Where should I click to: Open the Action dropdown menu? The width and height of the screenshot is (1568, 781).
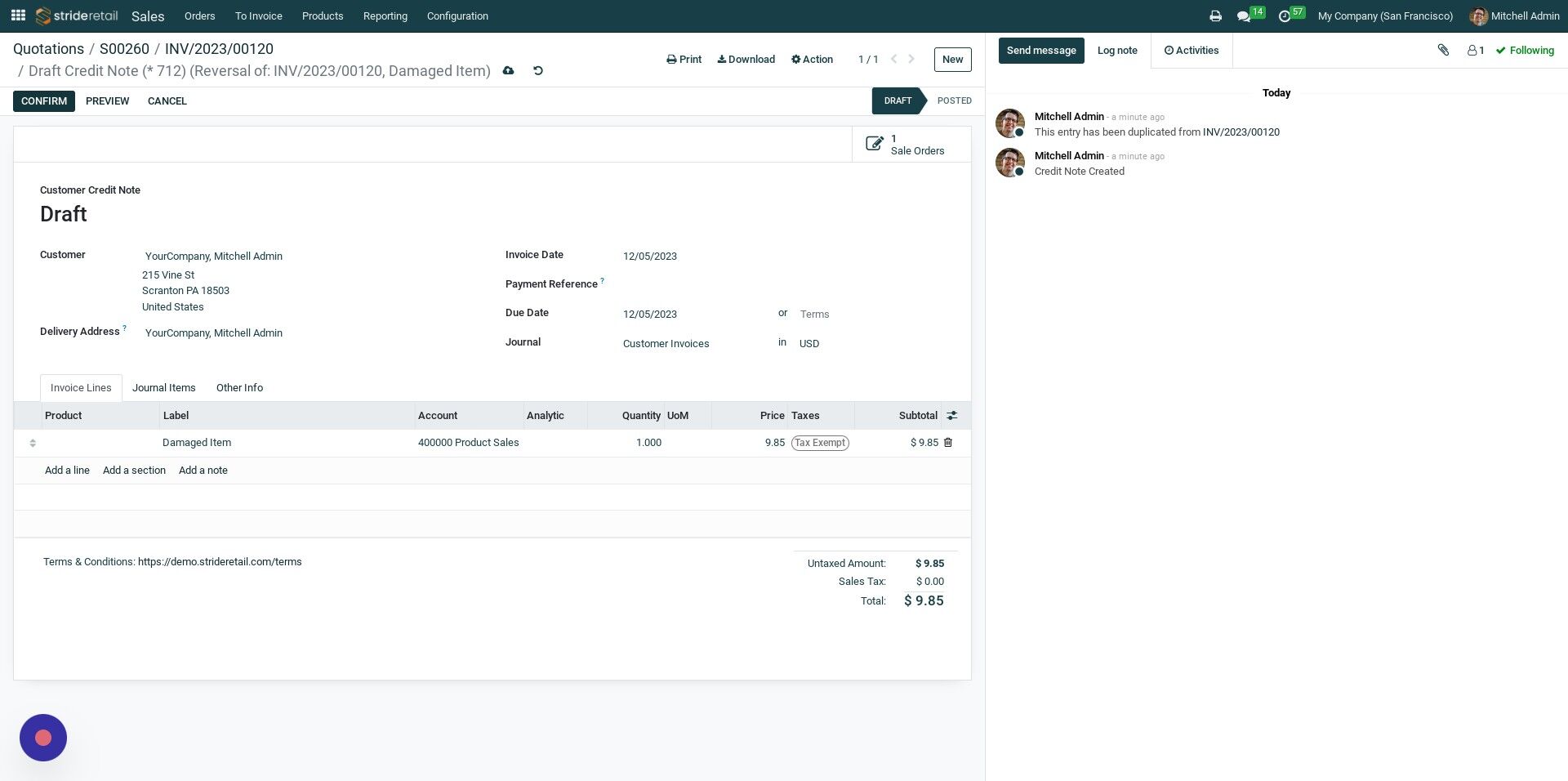pyautogui.click(x=812, y=60)
